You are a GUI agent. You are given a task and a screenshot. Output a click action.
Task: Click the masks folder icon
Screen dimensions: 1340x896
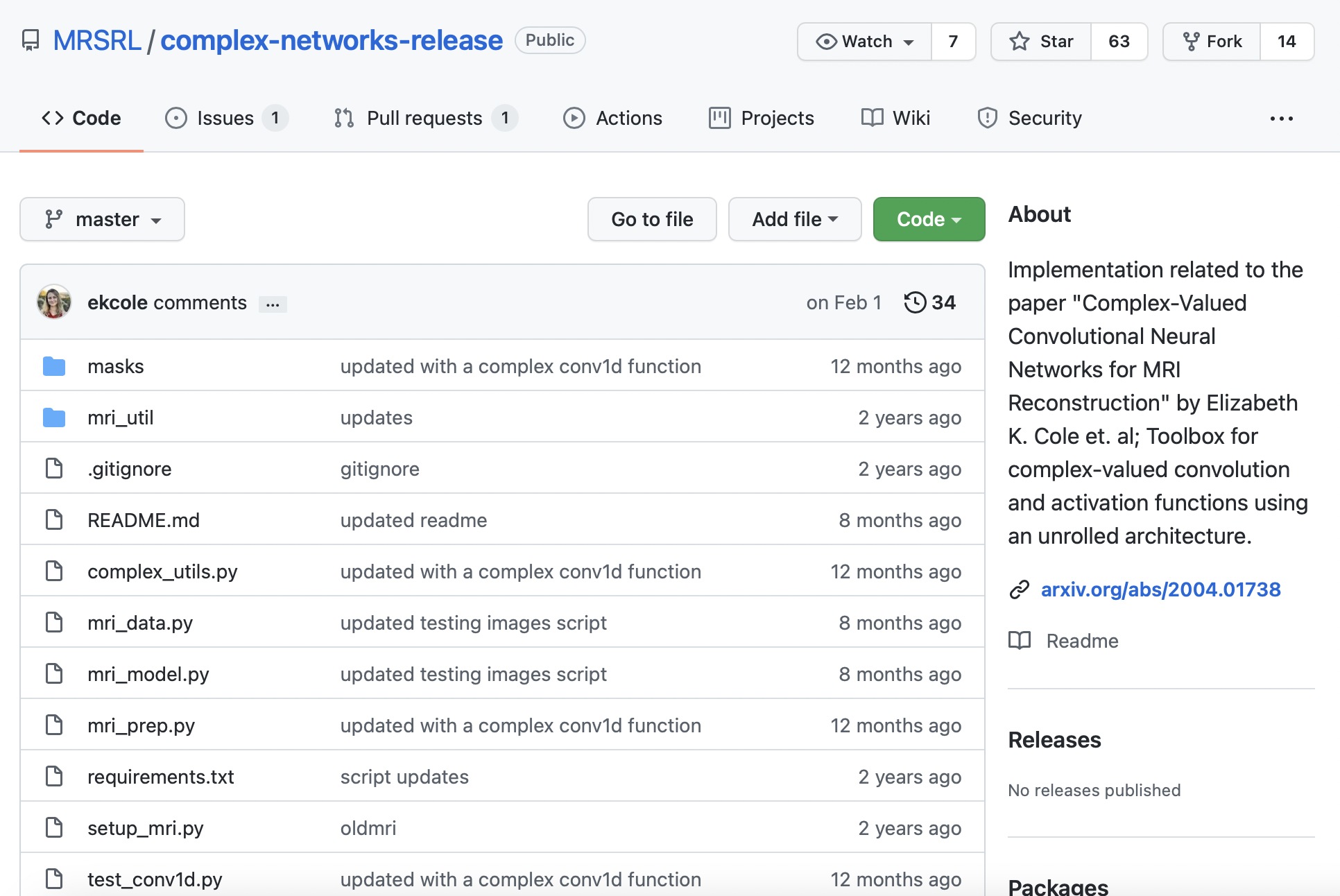(x=54, y=366)
